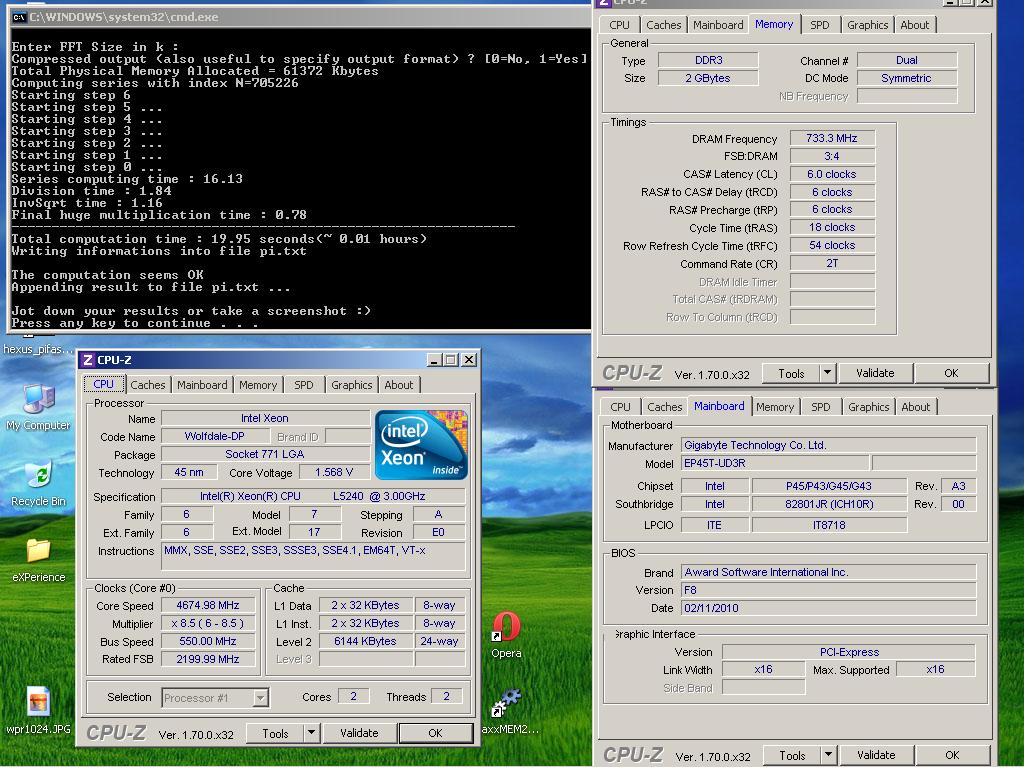The height and width of the screenshot is (768, 1024).
Task: Expand Tools dropdown arrow in Memory window
Action: [827, 373]
